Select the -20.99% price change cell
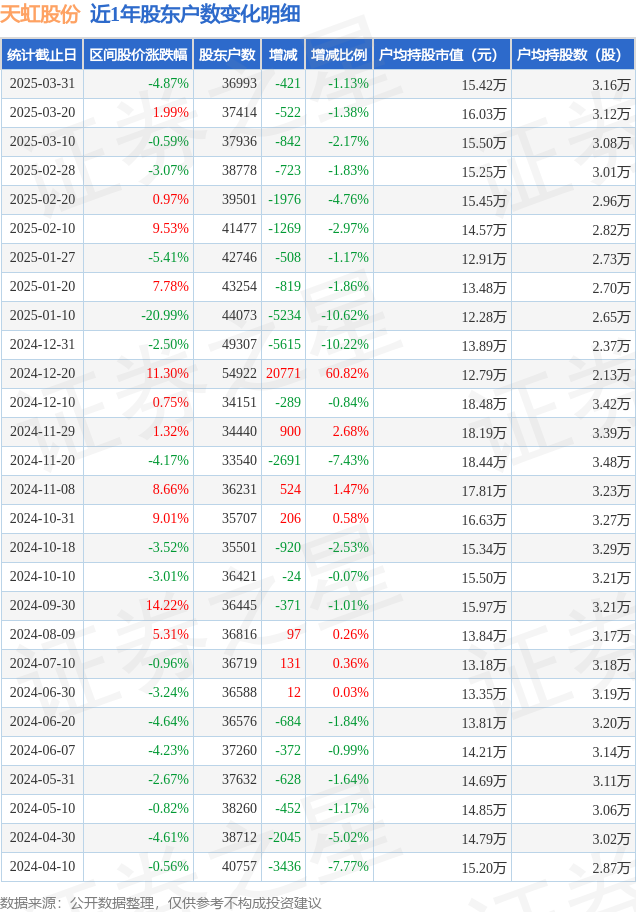Screen dimensions: 636x912 point(165,315)
